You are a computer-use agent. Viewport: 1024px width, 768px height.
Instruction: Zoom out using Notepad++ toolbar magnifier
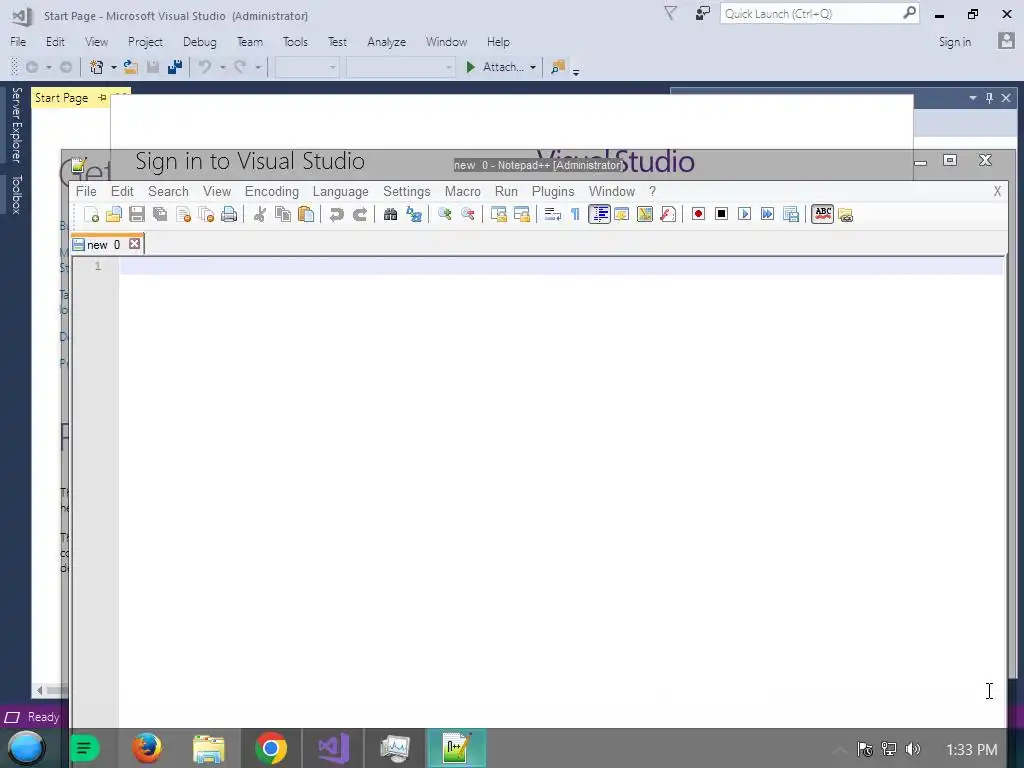(468, 214)
